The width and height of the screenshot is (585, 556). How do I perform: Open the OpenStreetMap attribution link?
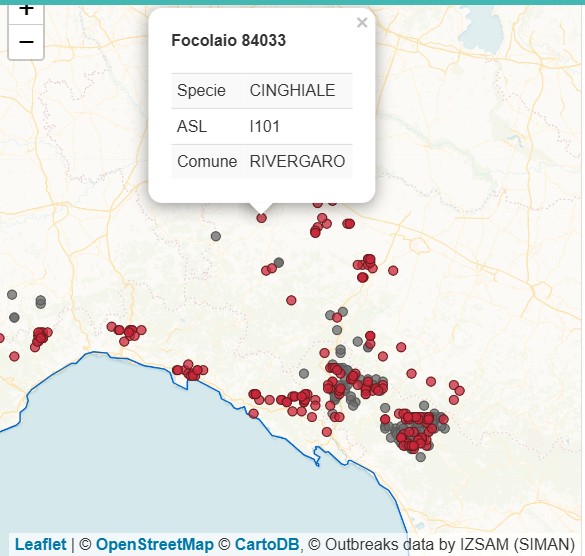154,544
